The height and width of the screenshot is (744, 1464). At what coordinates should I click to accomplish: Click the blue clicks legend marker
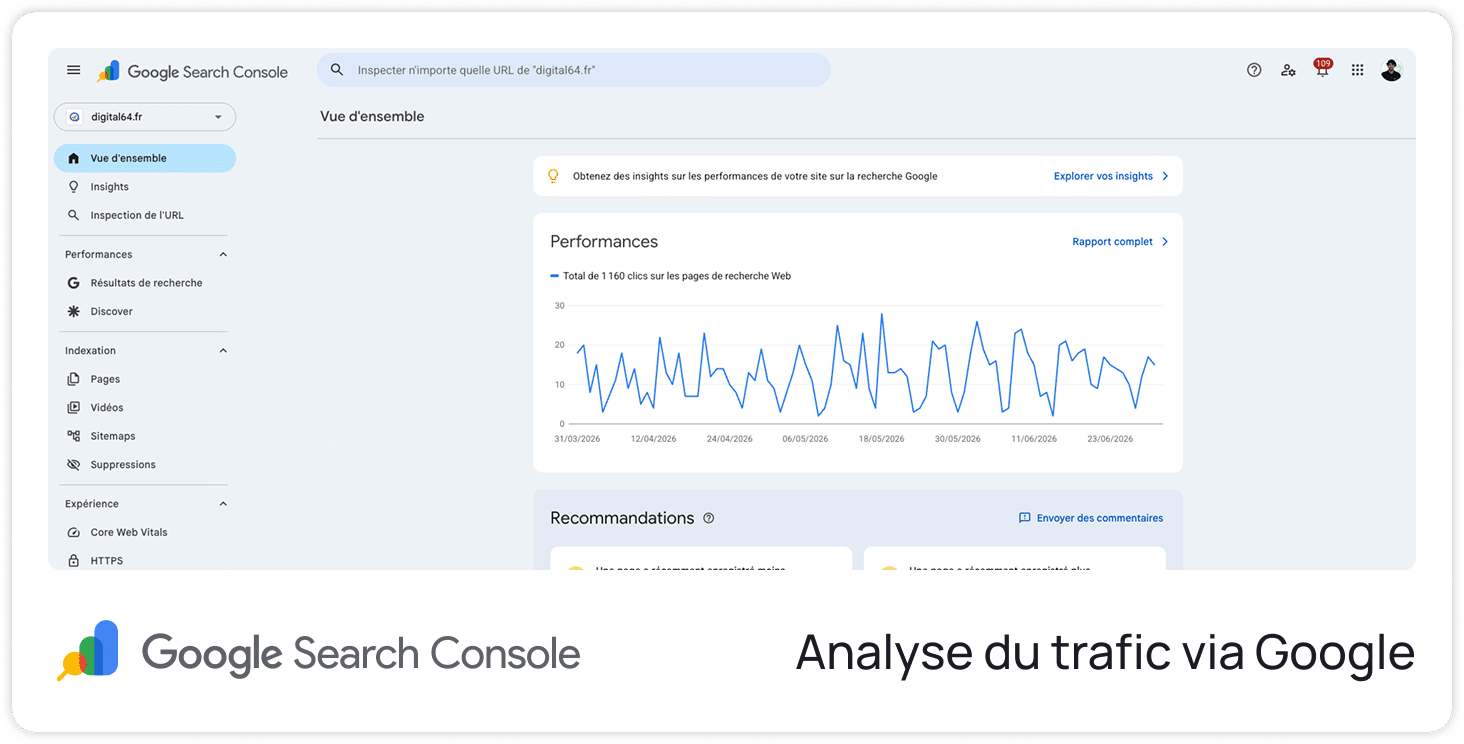point(555,276)
